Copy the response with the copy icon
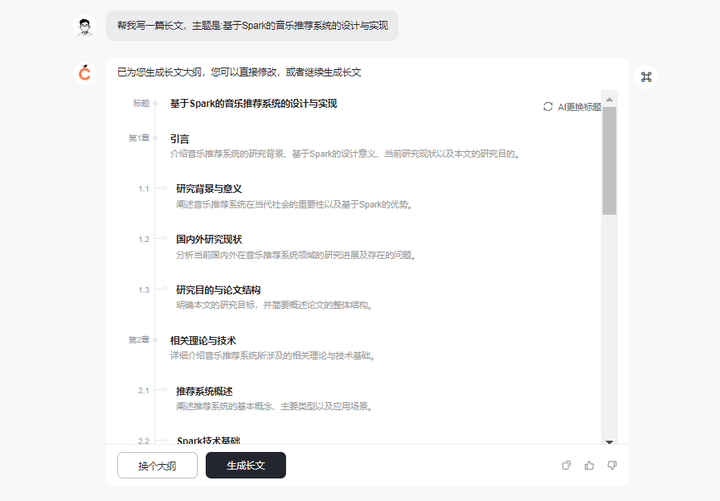720x501 pixels. 567,465
